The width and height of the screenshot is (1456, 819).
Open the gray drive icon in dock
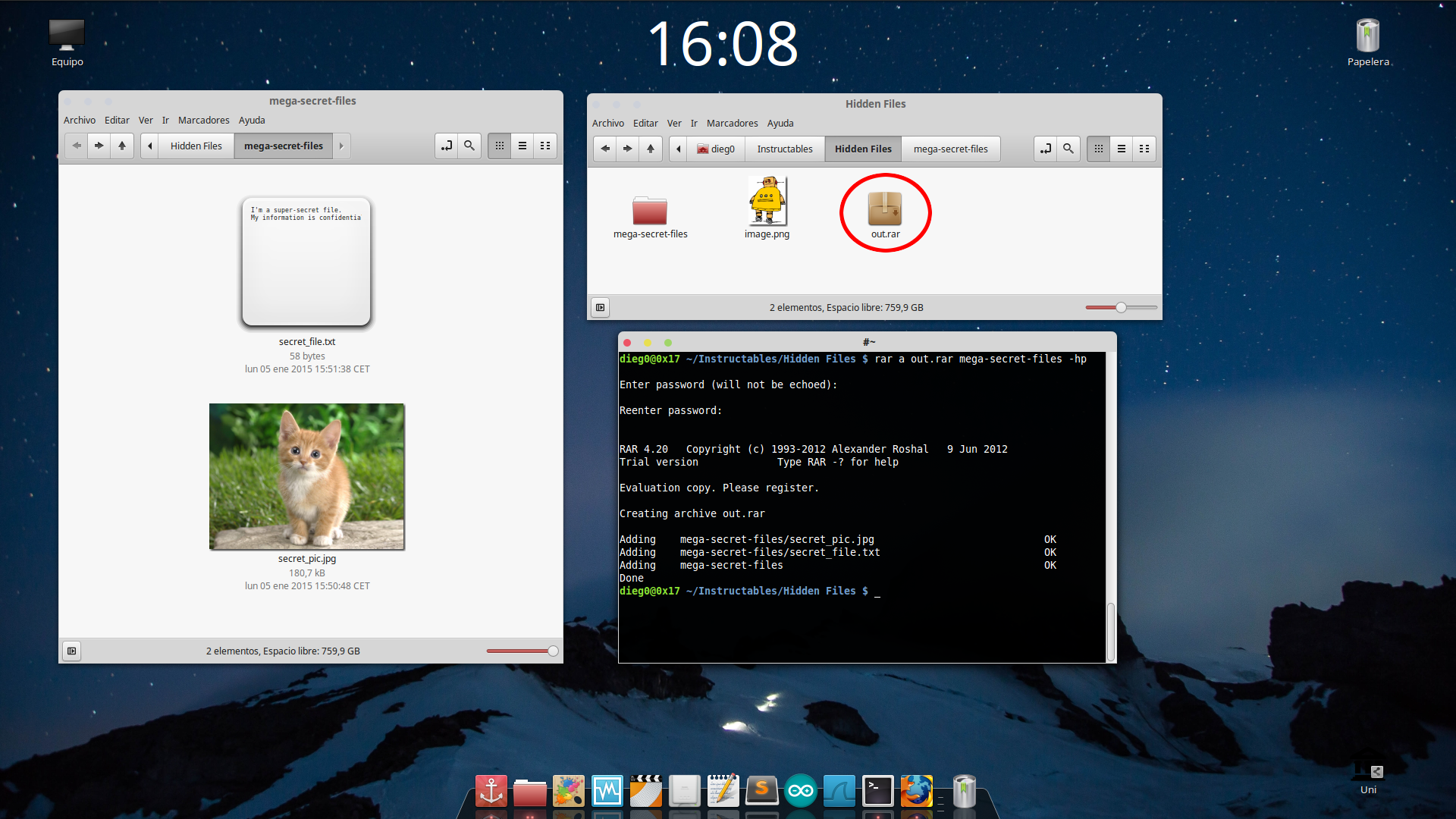[685, 791]
